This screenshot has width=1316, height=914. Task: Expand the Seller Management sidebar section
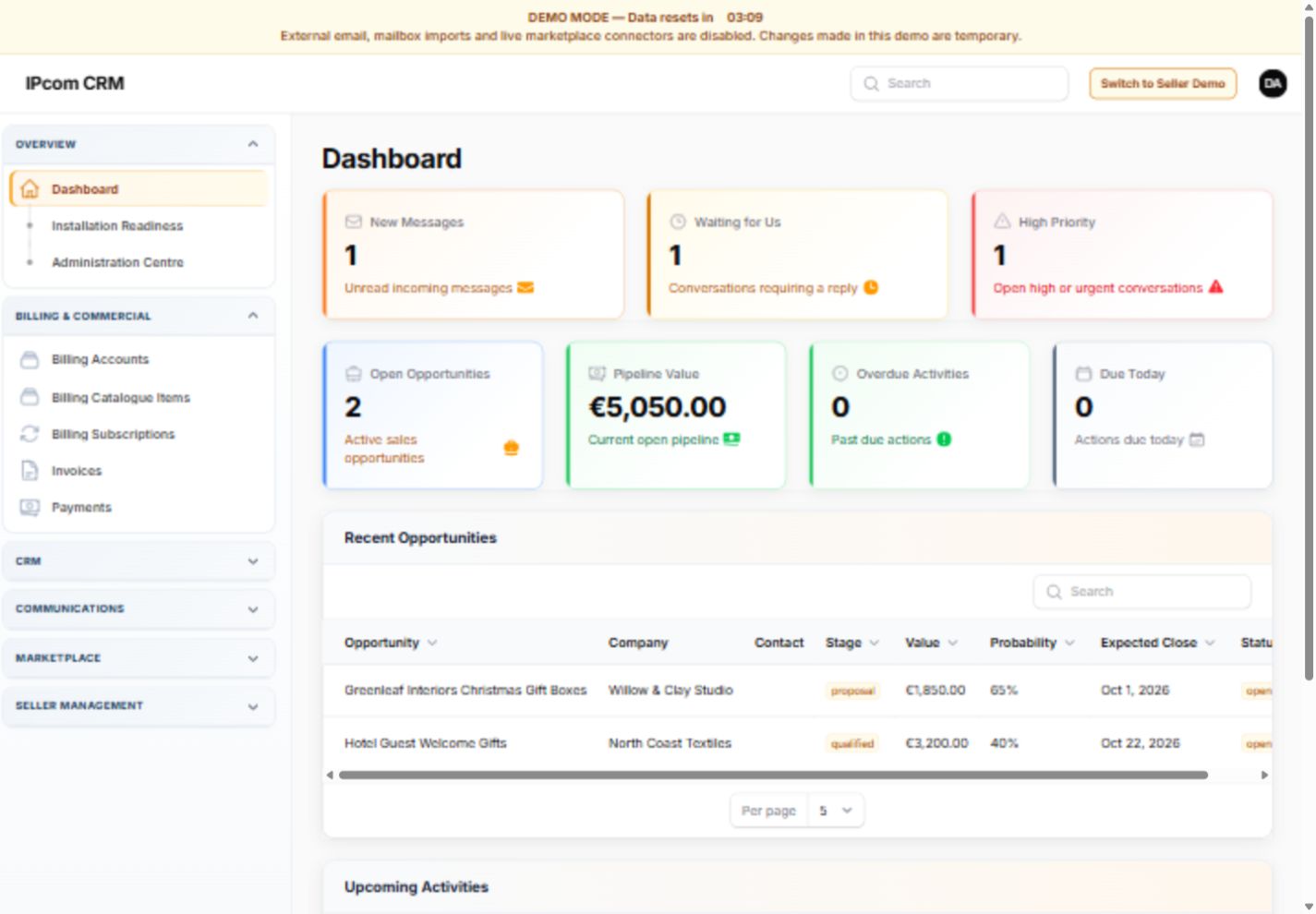tap(253, 706)
